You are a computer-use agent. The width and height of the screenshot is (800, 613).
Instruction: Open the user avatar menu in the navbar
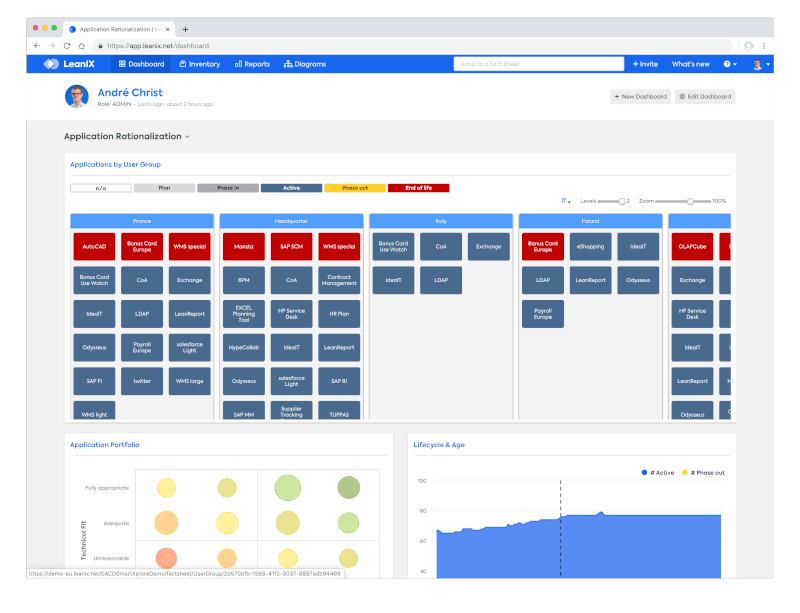tap(760, 64)
